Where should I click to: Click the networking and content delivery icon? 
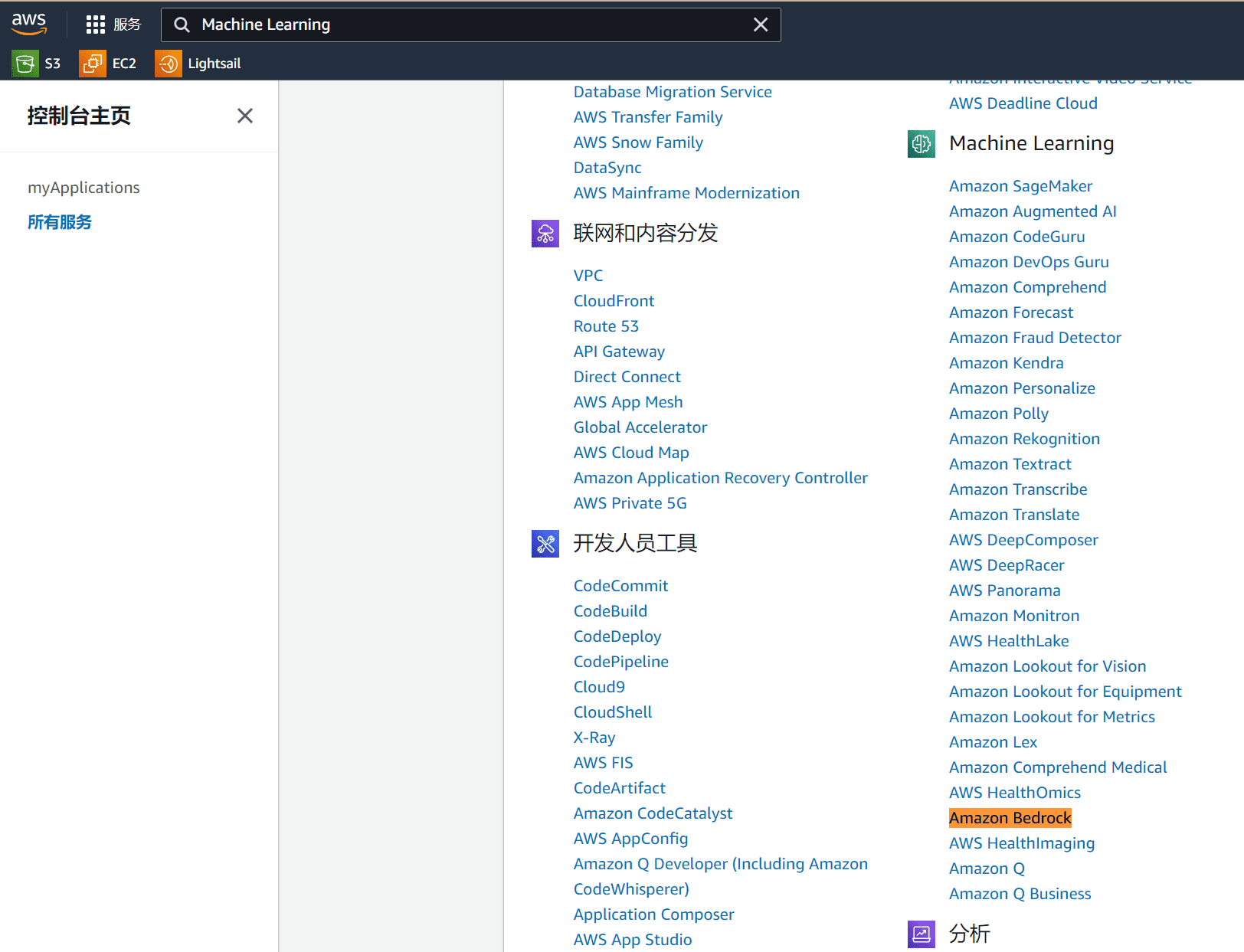pos(545,234)
